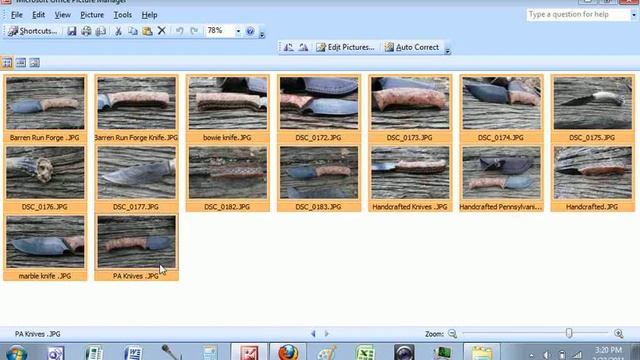Click the Copy icon in the toolbar

pos(133,31)
